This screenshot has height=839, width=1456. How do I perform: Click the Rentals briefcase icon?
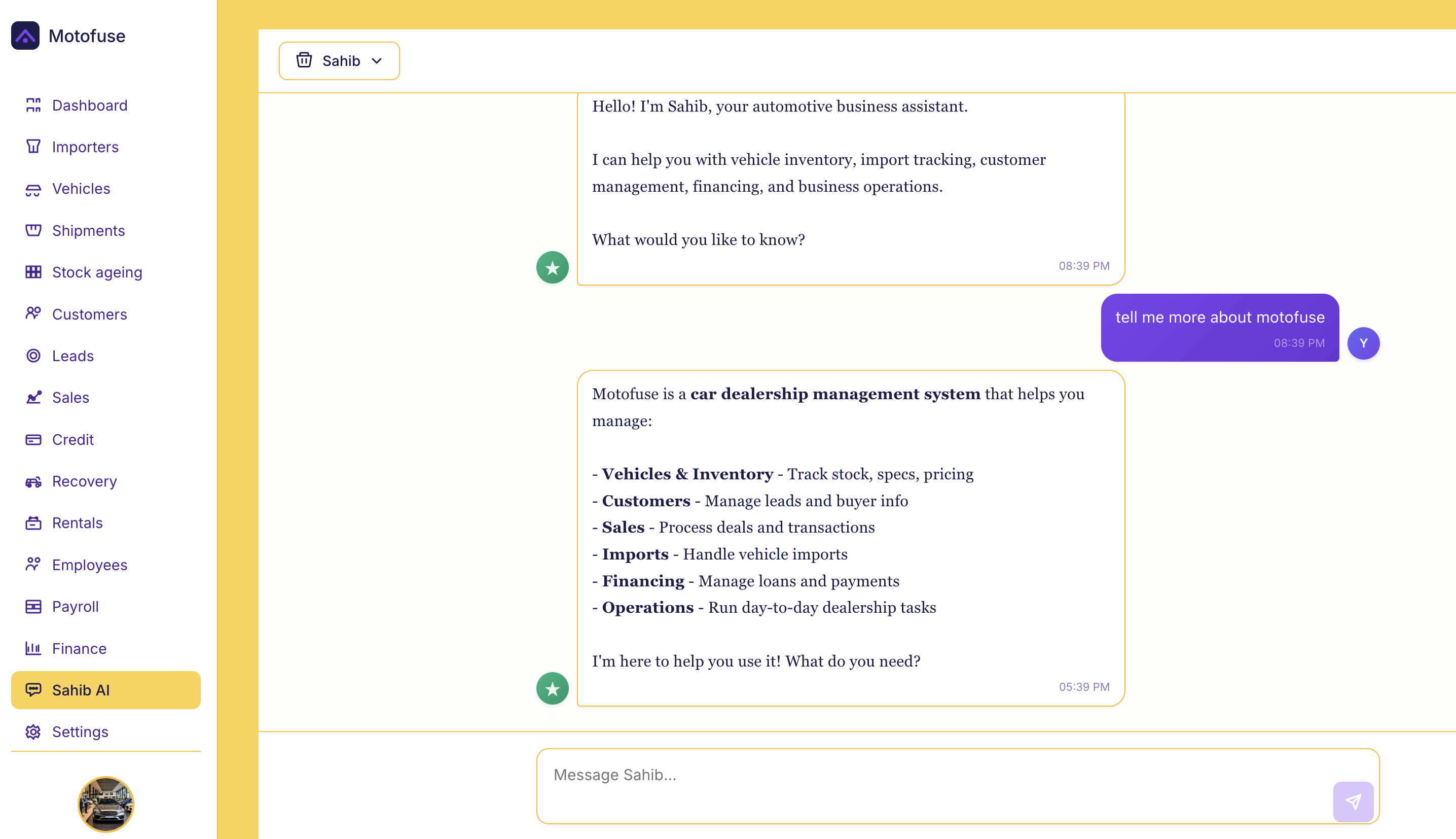tap(33, 522)
